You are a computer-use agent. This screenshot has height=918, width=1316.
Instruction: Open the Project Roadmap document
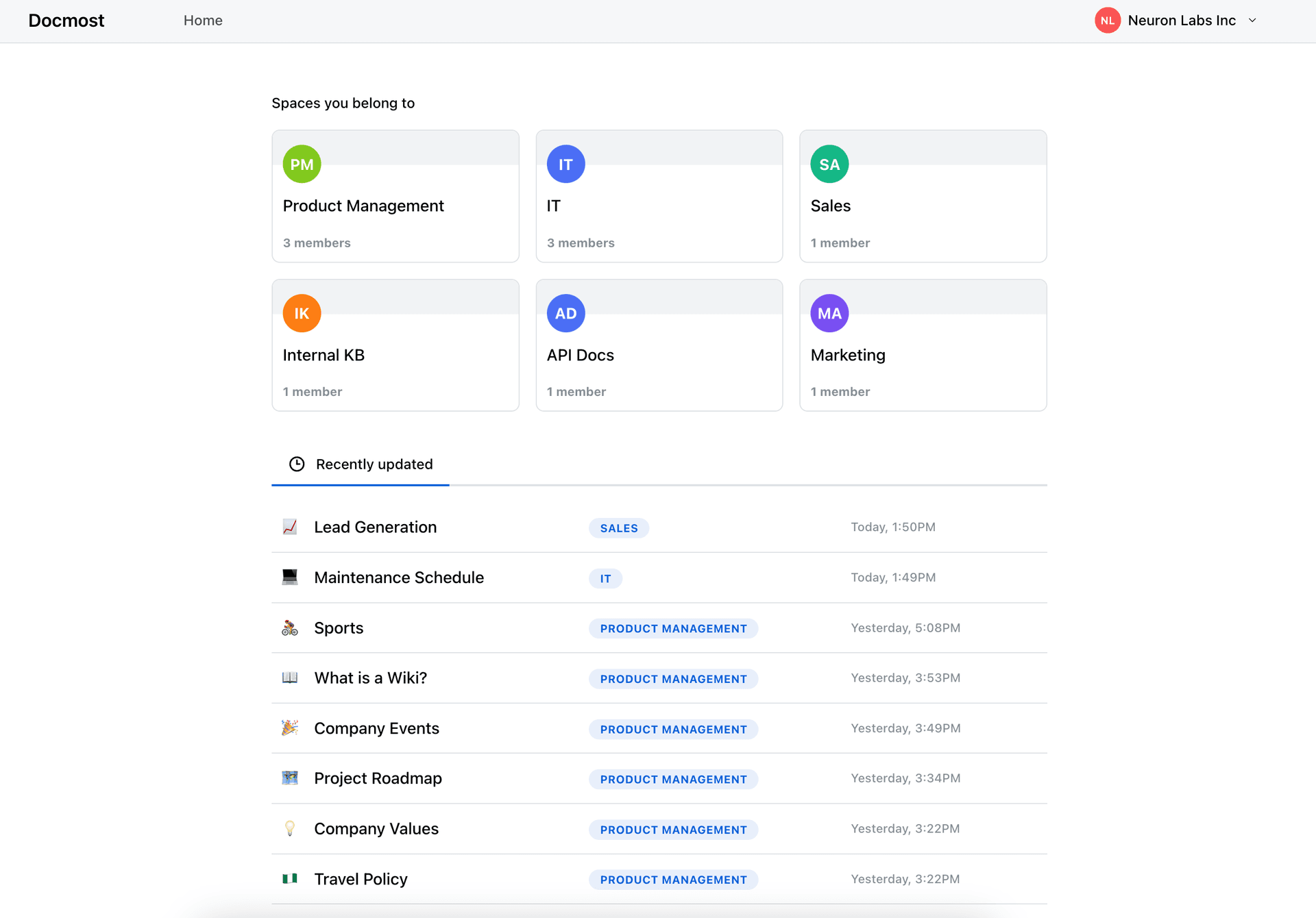pos(378,778)
